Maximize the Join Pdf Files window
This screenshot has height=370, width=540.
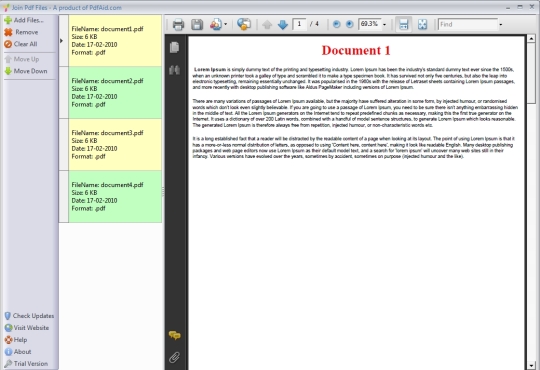coord(520,7)
